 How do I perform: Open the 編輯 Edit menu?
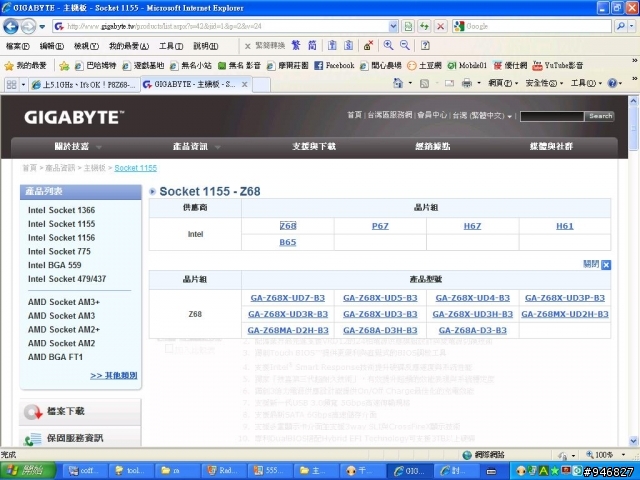pyautogui.click(x=52, y=46)
